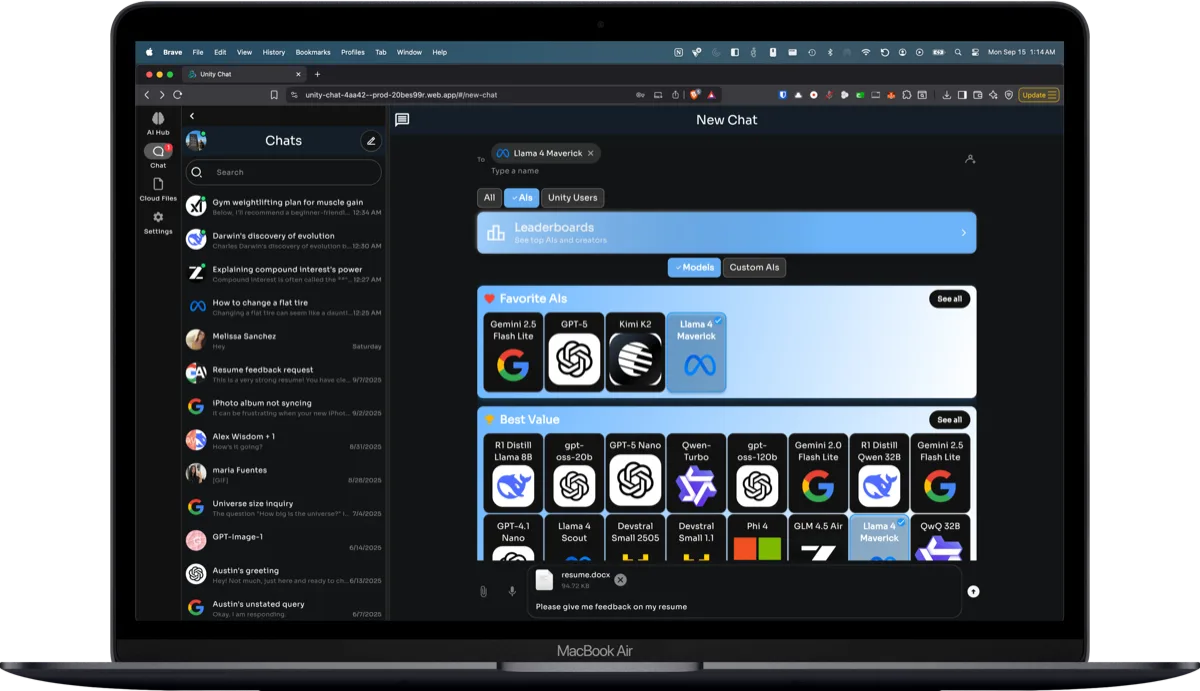Image resolution: width=1200 pixels, height=691 pixels.
Task: Select the gpt-oss-120b model card
Action: [x=757, y=473]
